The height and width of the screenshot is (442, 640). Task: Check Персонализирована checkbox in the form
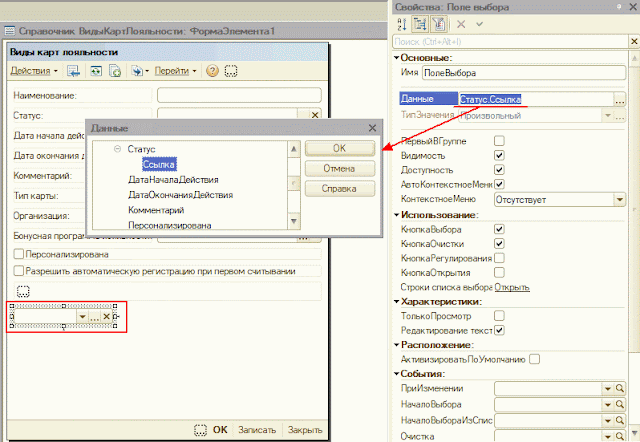click(19, 254)
